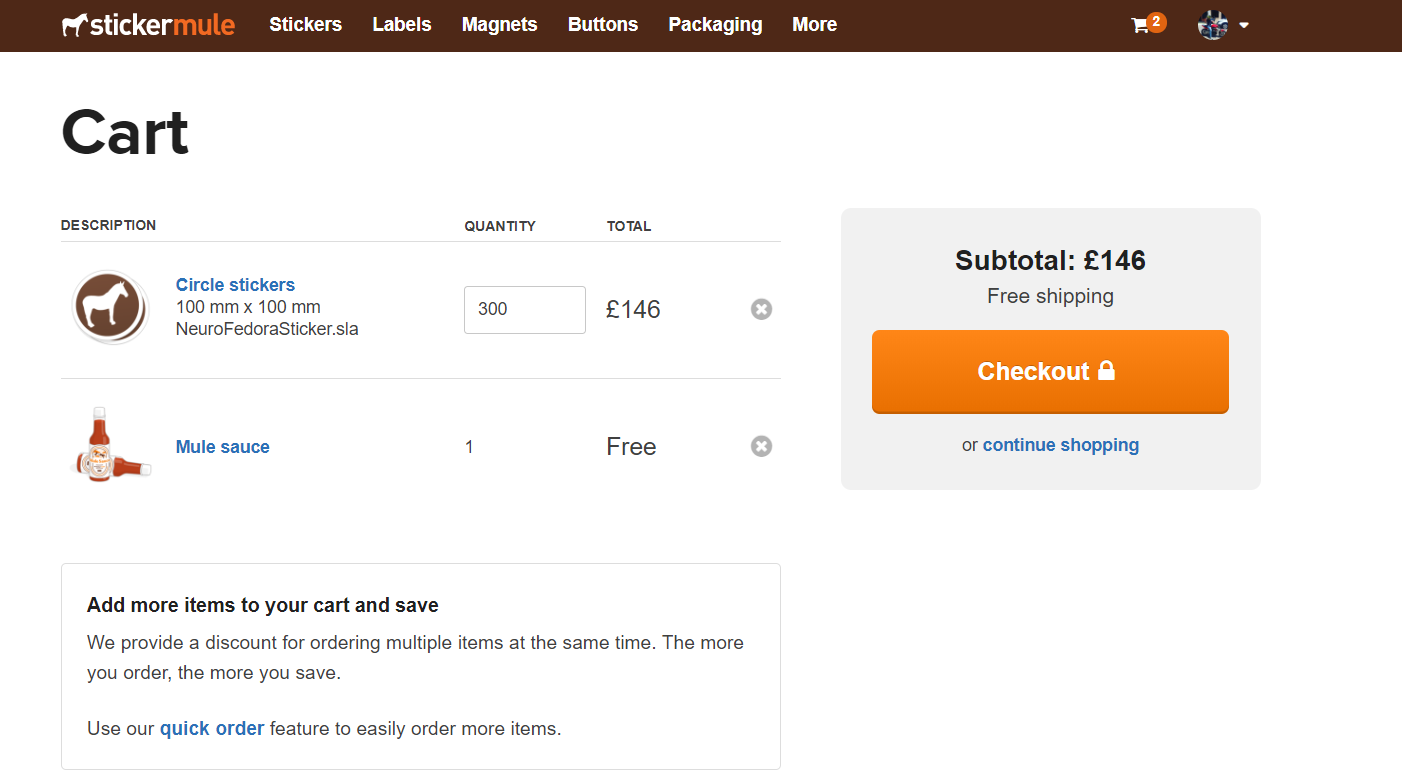Select the QUANTITY column header
1402x776 pixels.
(x=500, y=226)
